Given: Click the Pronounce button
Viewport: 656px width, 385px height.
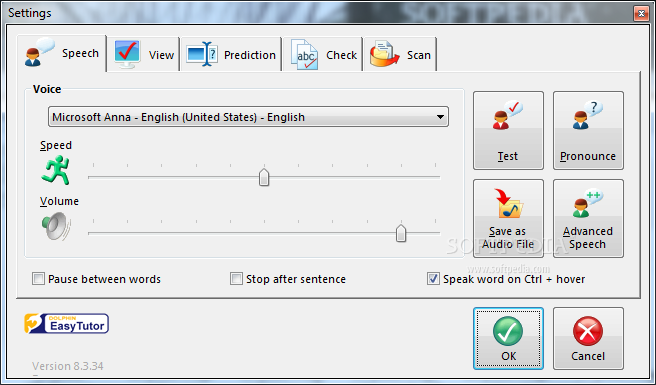Looking at the screenshot, I should [x=588, y=131].
